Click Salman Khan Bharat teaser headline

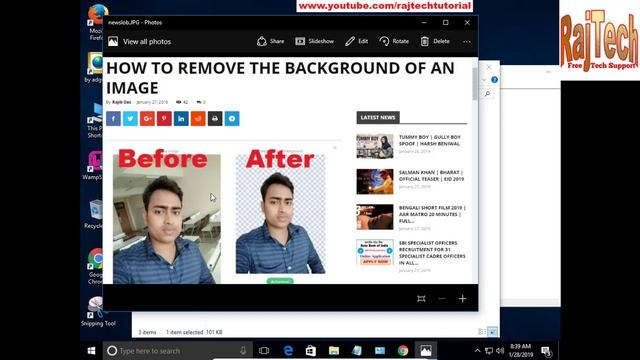click(x=431, y=176)
